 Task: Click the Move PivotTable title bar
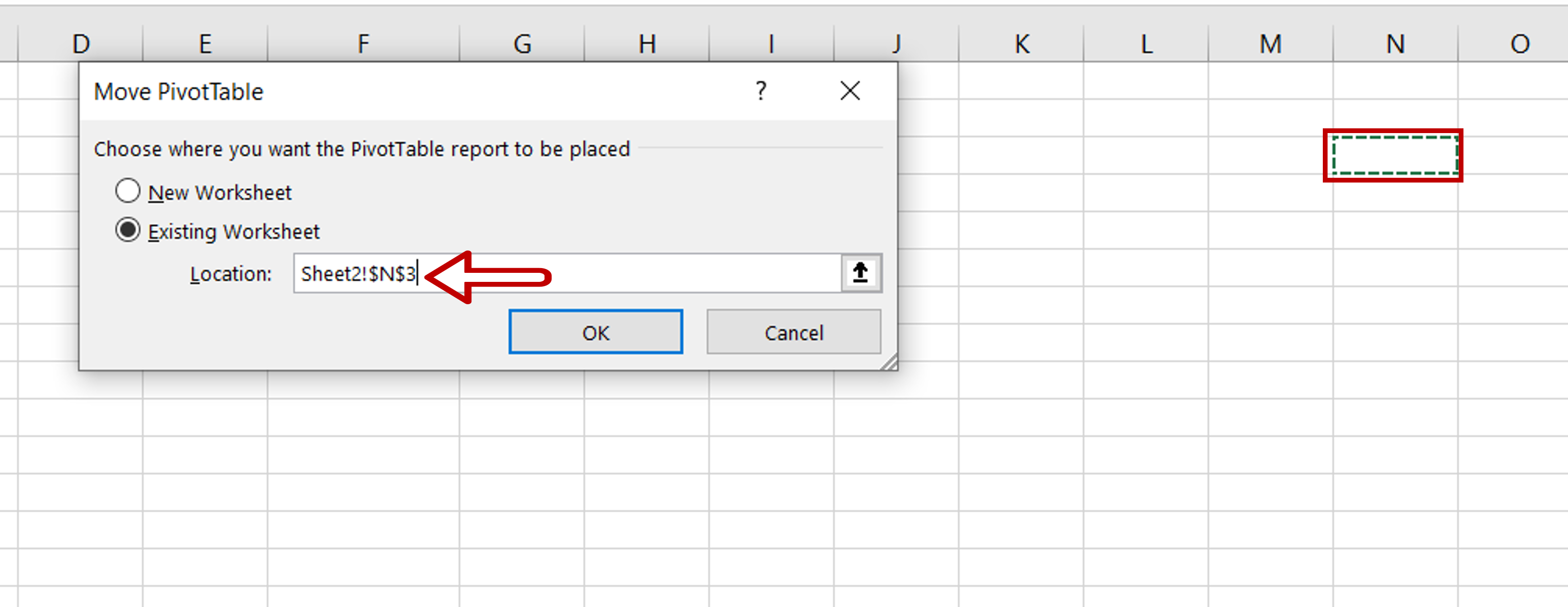tap(414, 91)
